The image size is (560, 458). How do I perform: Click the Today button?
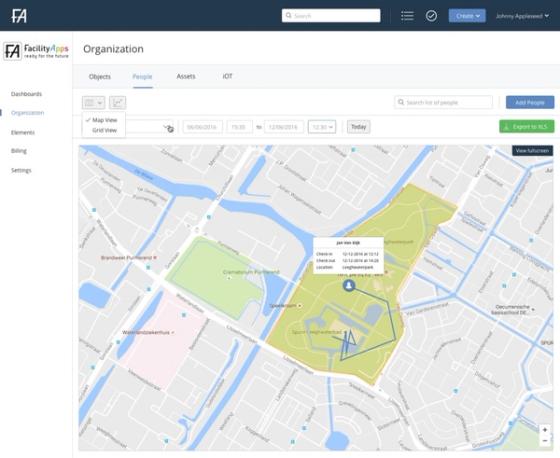(359, 127)
